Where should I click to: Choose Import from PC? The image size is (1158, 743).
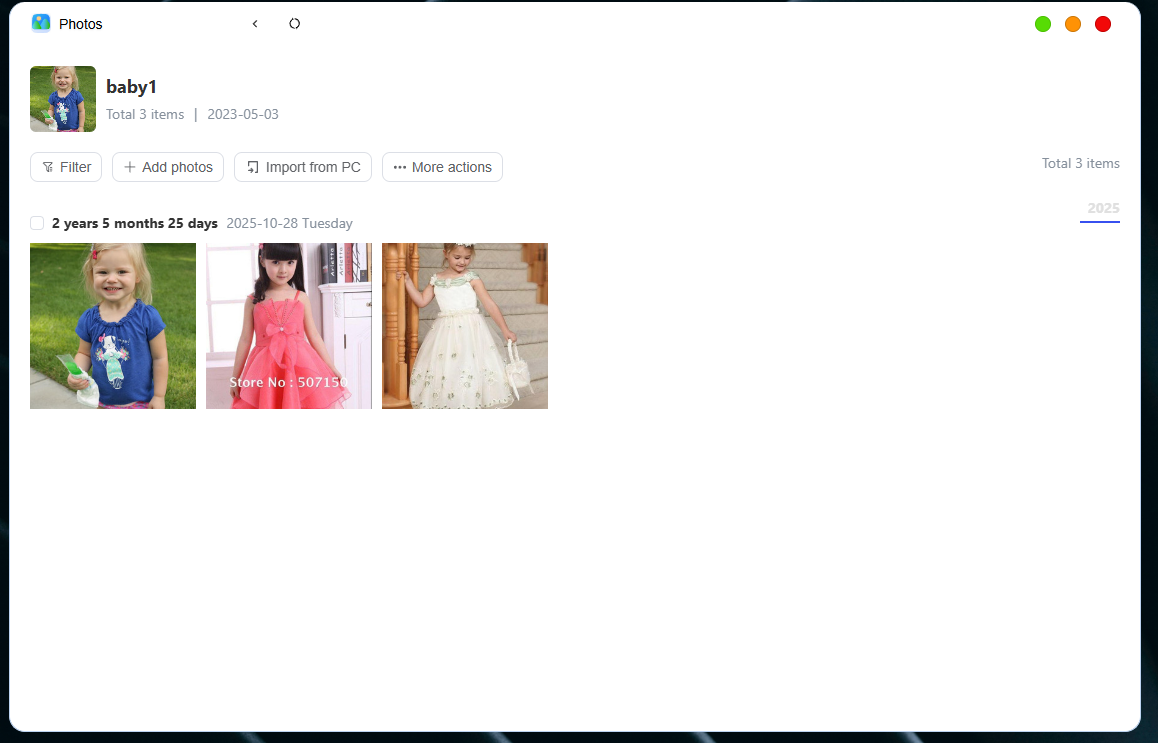click(303, 167)
